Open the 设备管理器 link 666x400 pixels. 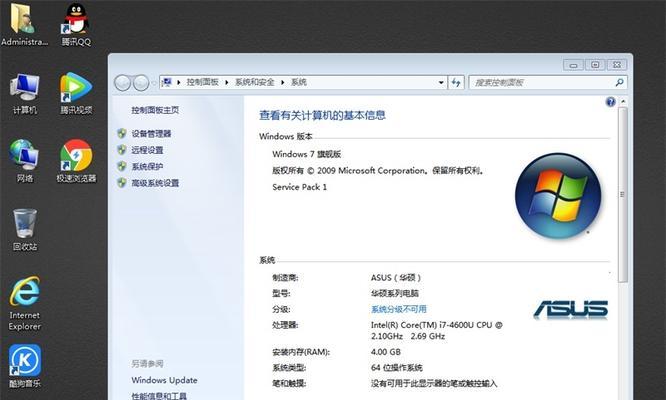[x=151, y=134]
